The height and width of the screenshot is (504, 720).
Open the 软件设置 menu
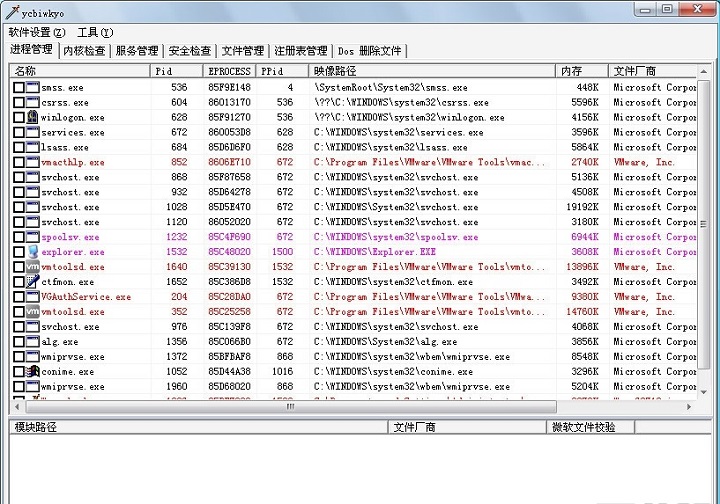(x=37, y=32)
